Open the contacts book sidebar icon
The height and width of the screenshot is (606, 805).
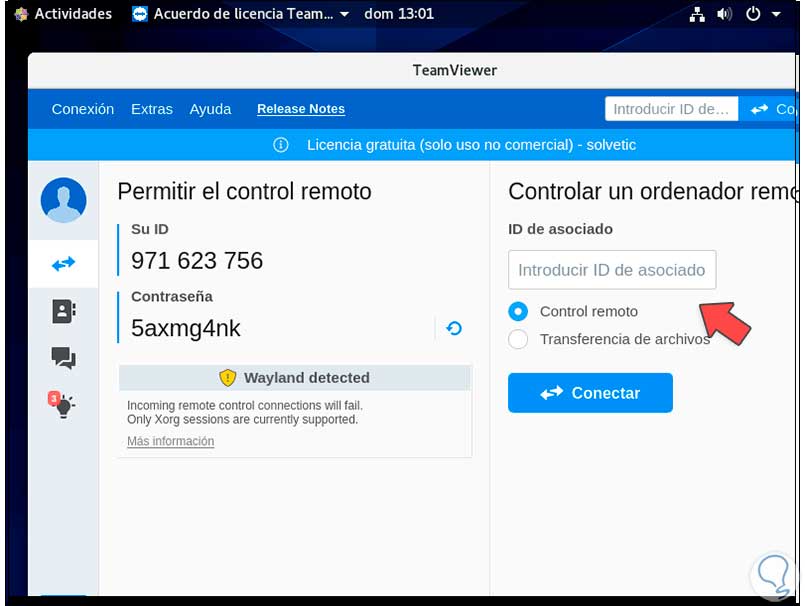64,311
